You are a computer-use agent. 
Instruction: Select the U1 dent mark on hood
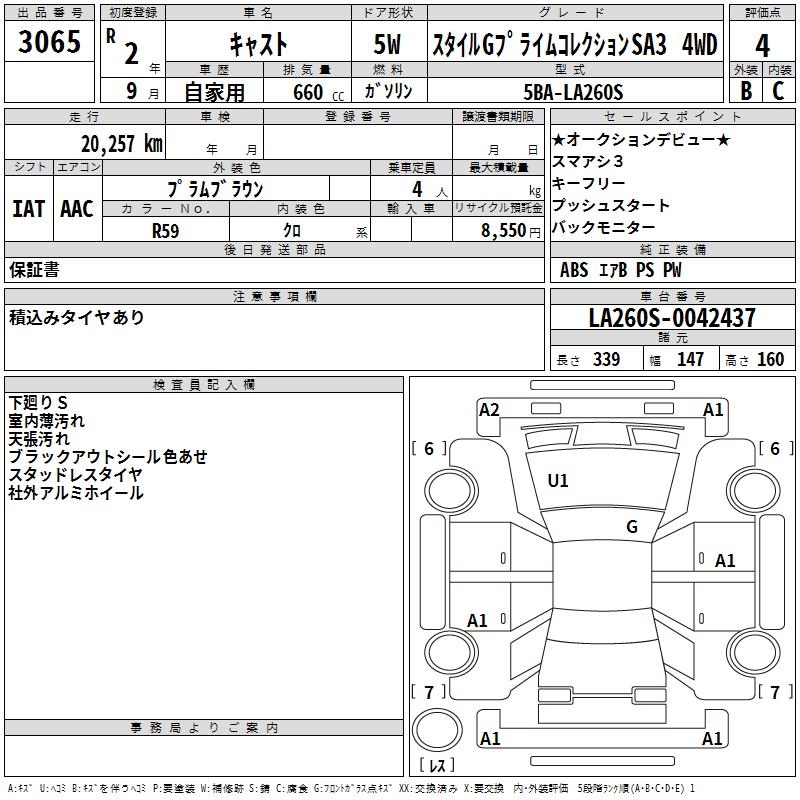[558, 481]
